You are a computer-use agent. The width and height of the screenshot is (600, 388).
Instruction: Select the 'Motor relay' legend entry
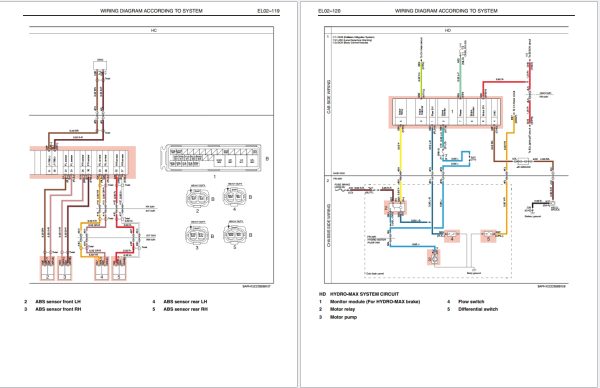tap(342, 309)
